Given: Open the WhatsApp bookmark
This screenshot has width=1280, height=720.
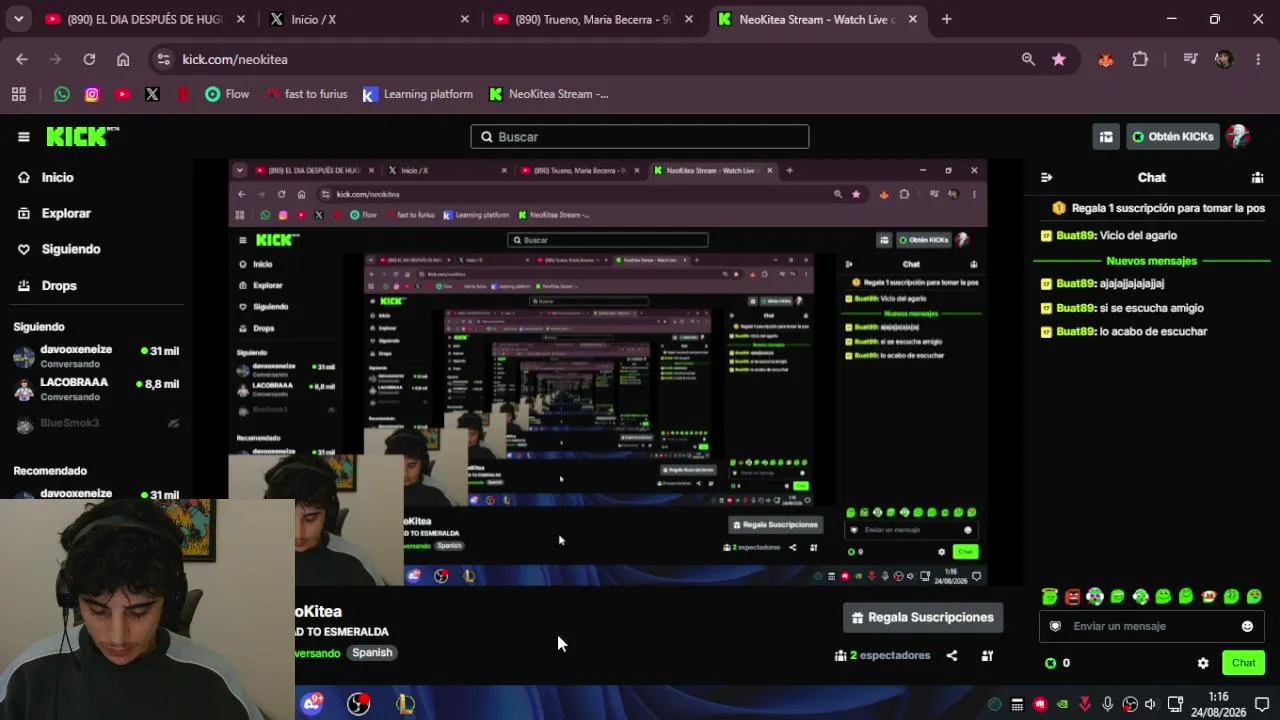Looking at the screenshot, I should pos(62,94).
